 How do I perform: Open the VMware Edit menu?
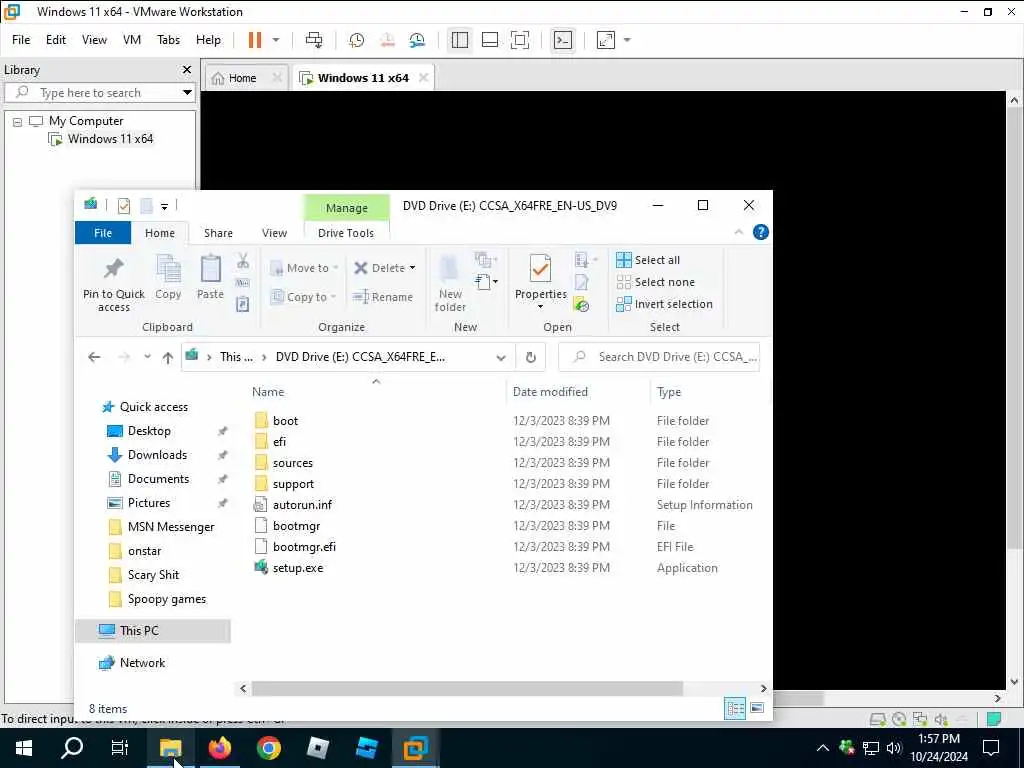[56, 40]
